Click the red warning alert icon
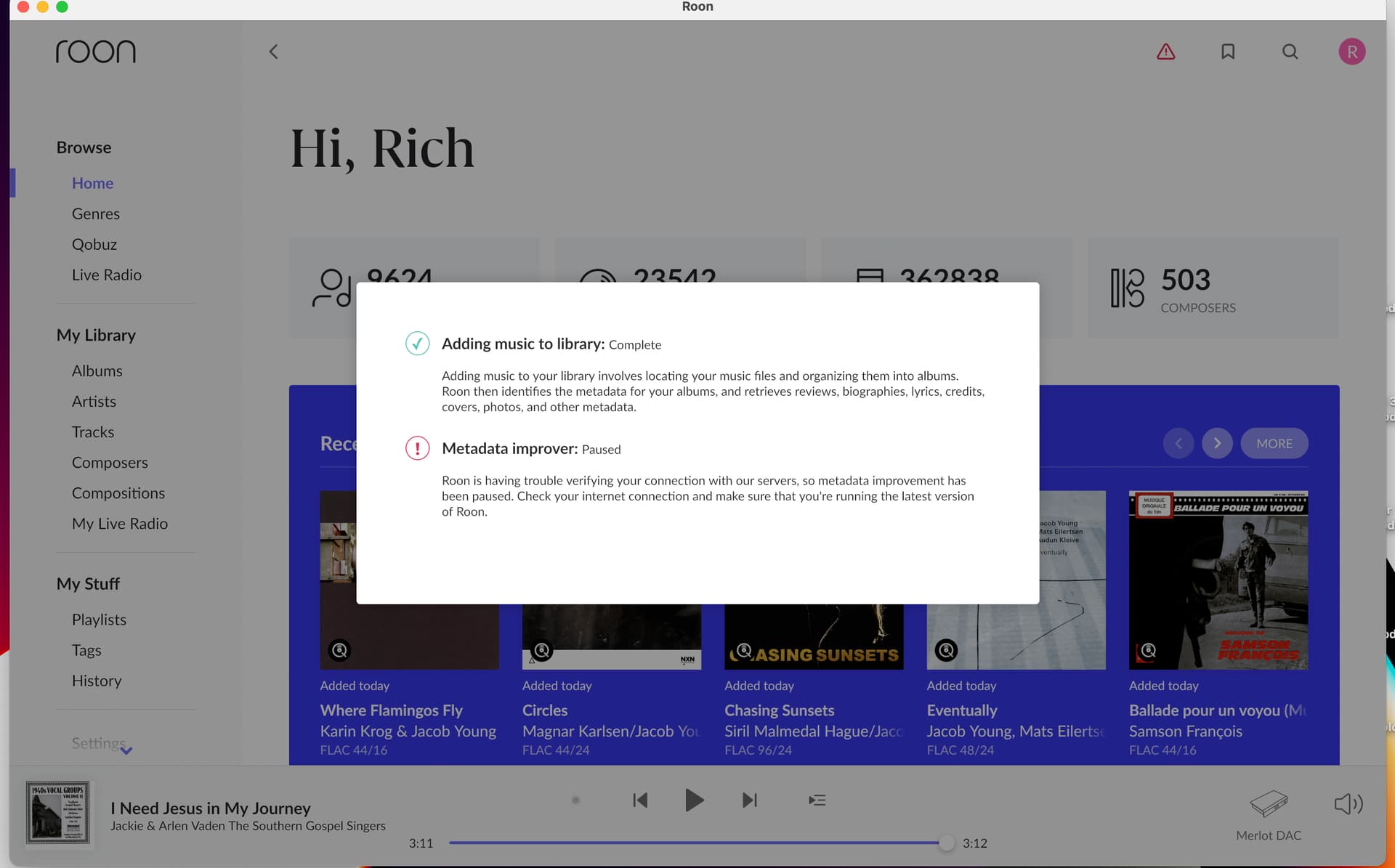1395x868 pixels. pos(1165,52)
